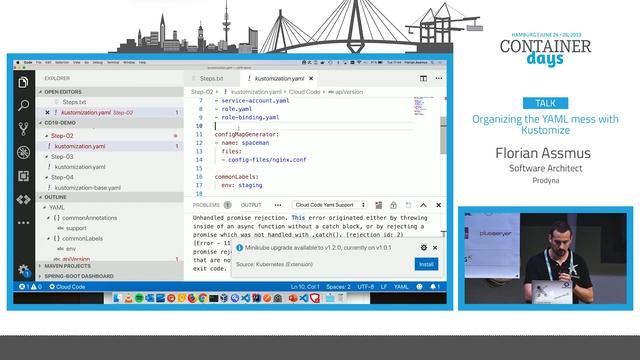Collapse the Step-04 folder
This screenshot has height=360, width=640.
click(x=47, y=178)
